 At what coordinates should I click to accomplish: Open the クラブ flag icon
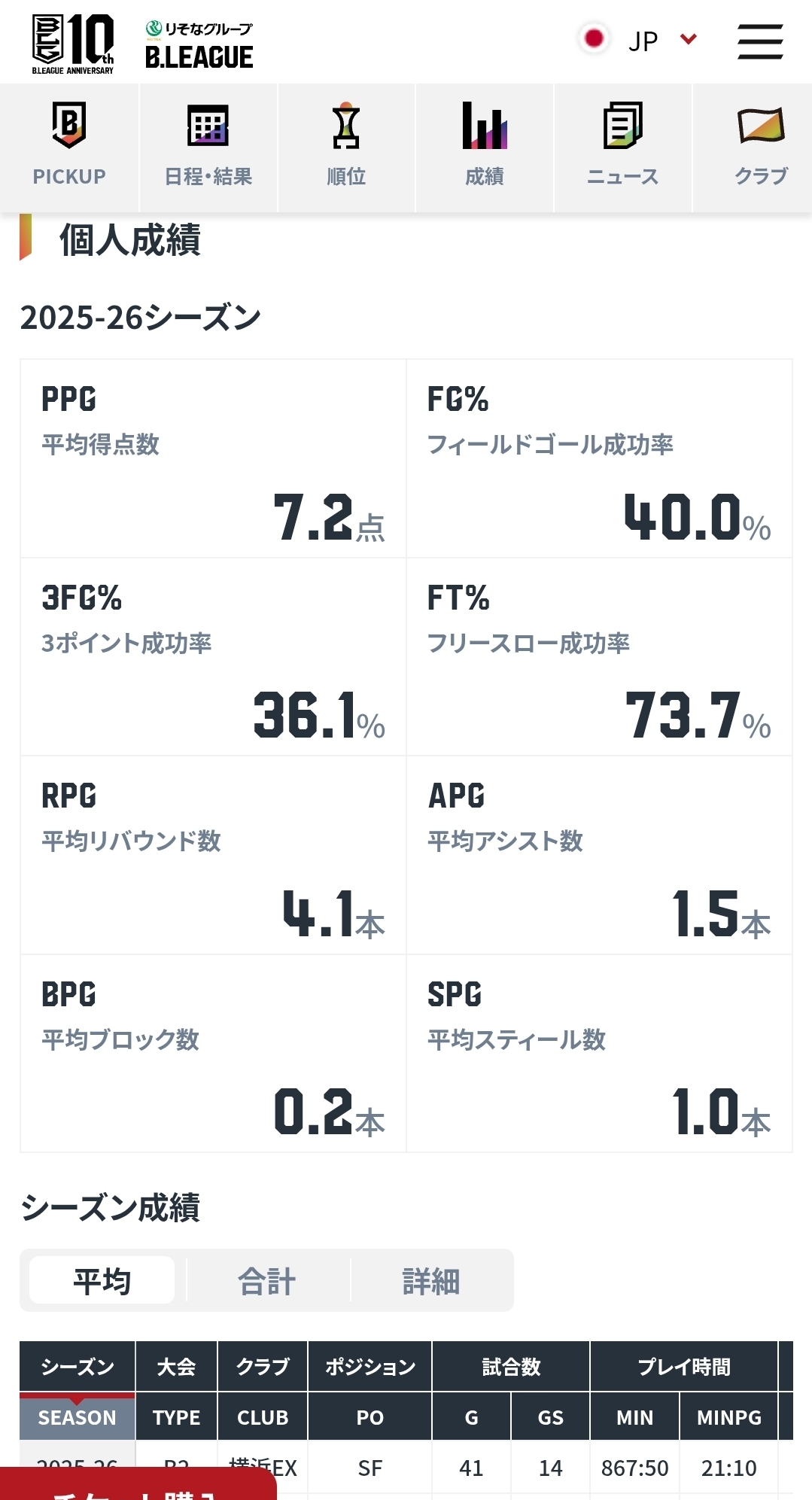coord(761,126)
